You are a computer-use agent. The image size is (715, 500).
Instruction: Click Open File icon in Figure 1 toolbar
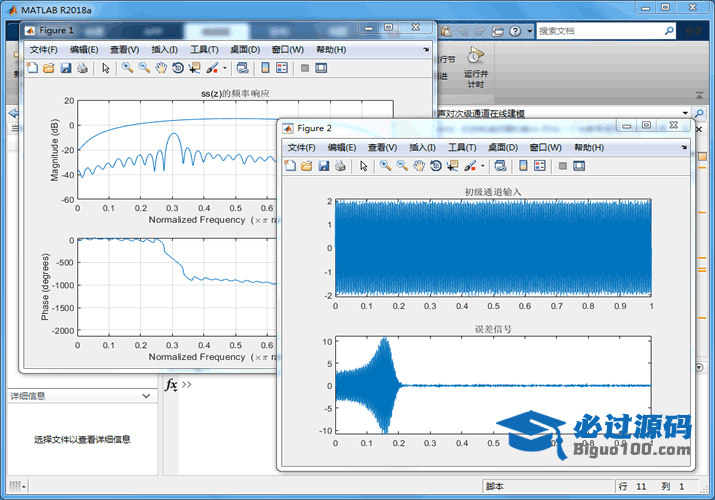coord(48,68)
